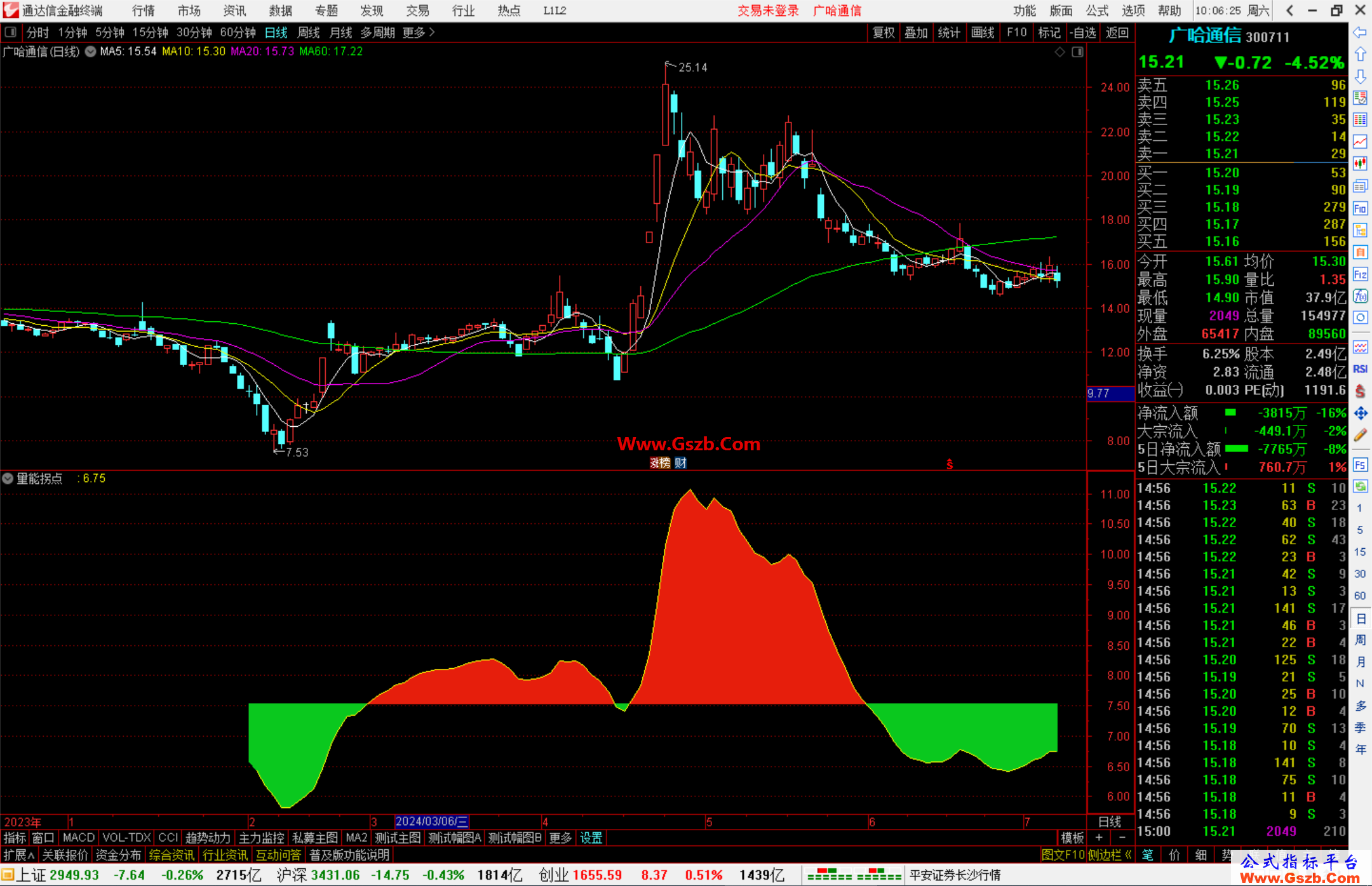This screenshot has height=886, width=1372.
Task: Switch to 分时 tab
Action: [37, 32]
